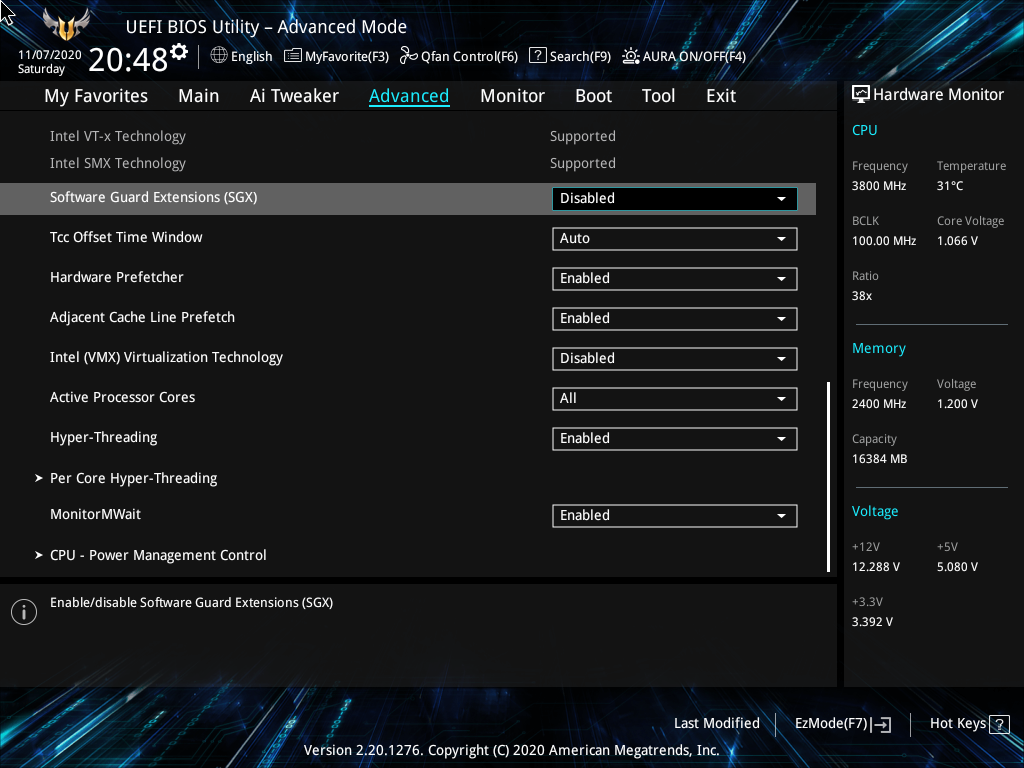Click the 38x ratio value
Screen dimensions: 1024x768
[x=862, y=296]
